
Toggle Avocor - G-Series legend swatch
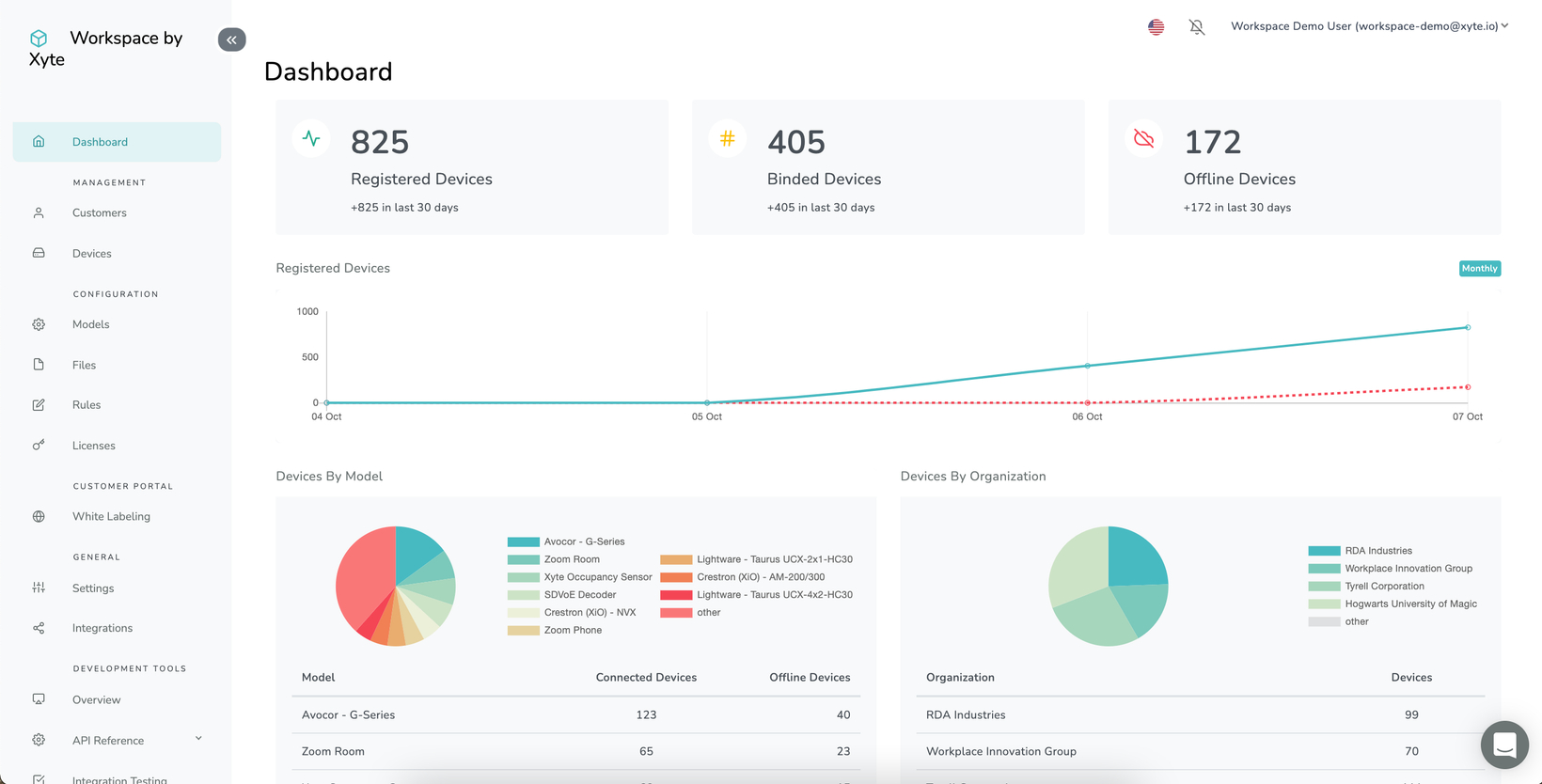pyautogui.click(x=523, y=541)
